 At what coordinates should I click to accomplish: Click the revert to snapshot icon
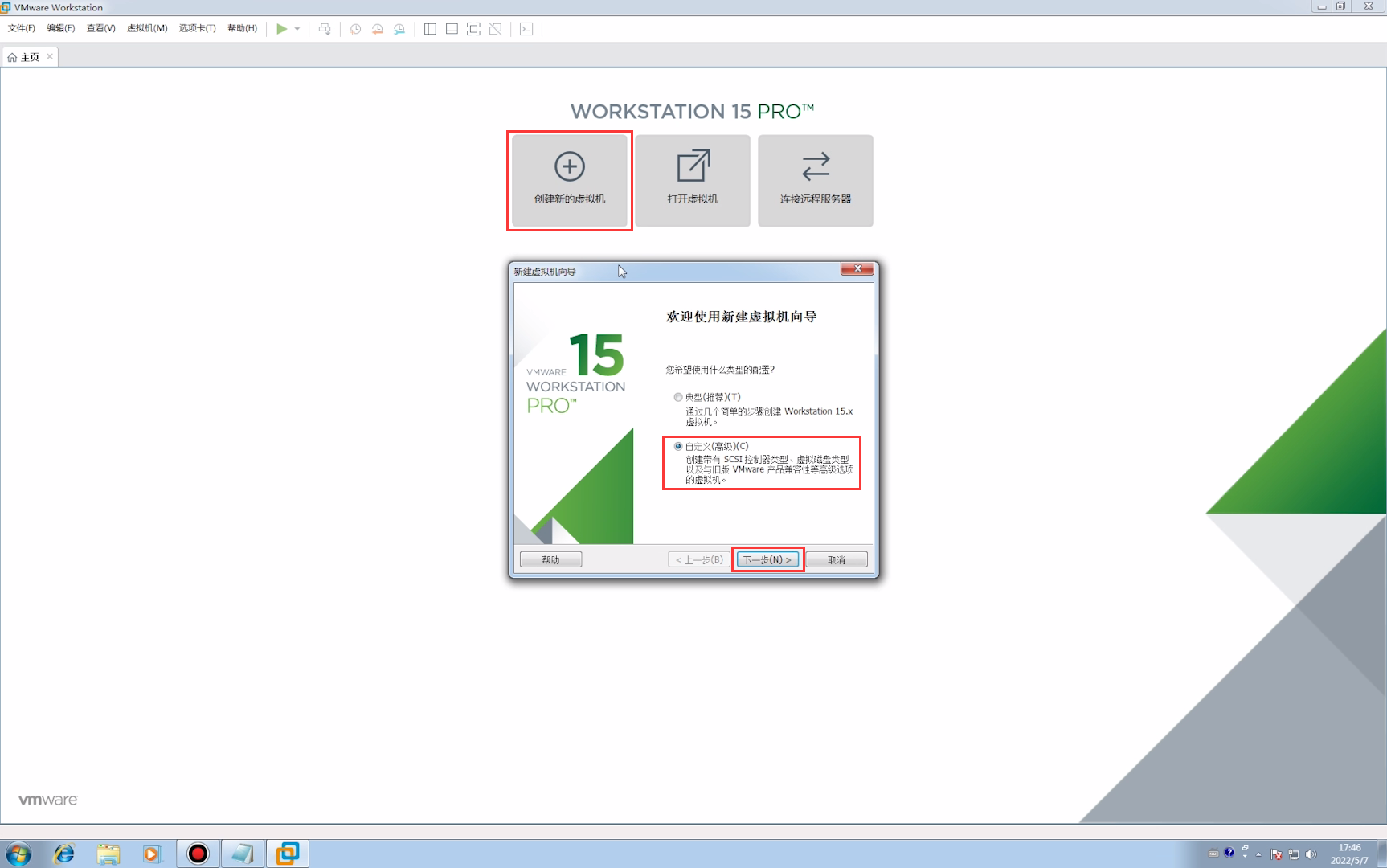377,29
